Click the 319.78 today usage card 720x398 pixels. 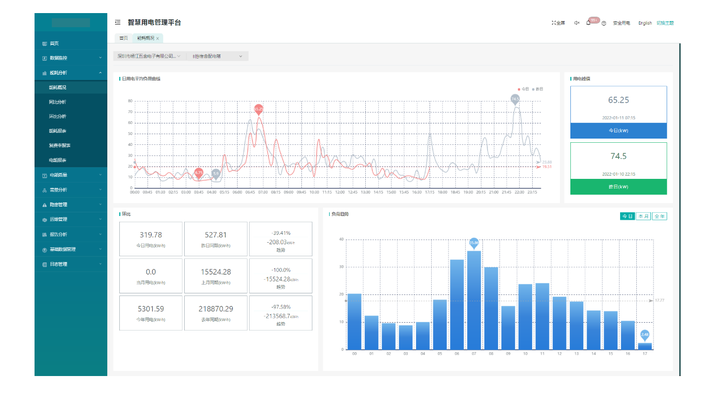pos(151,239)
